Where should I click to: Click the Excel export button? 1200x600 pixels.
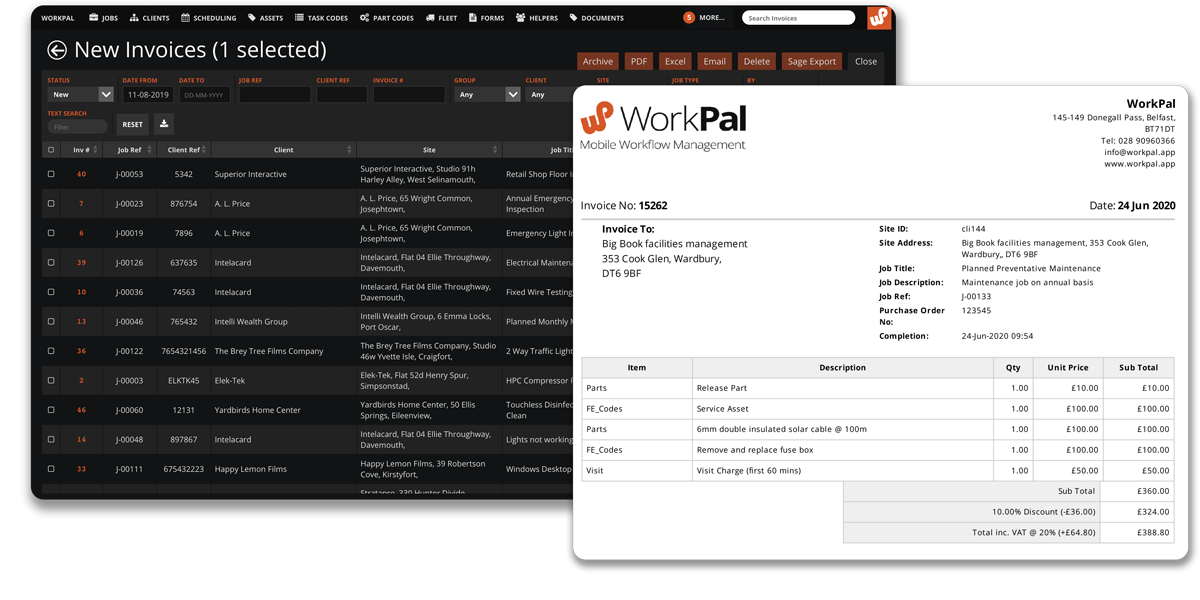click(675, 61)
